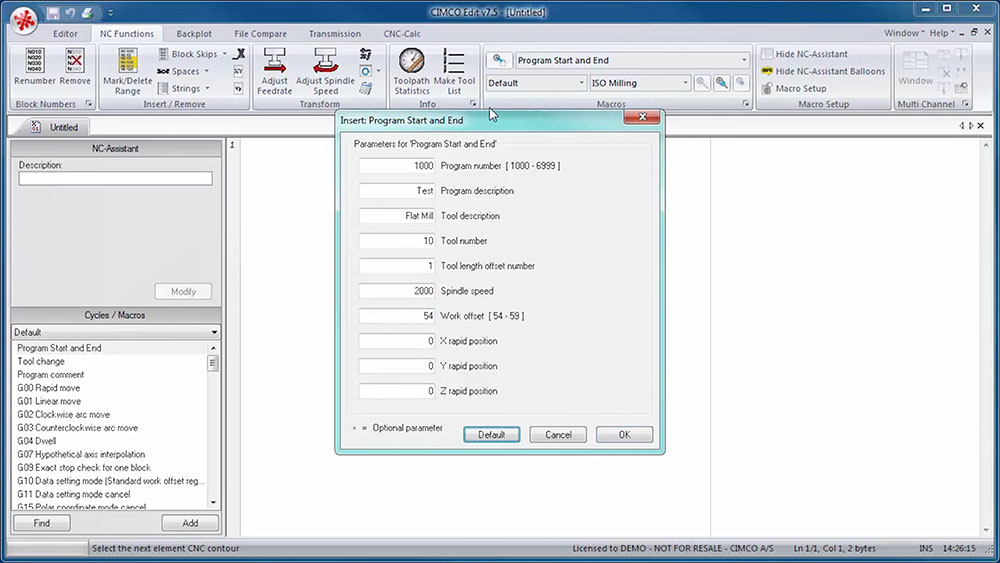This screenshot has width=1000, height=563.
Task: Select G02 Clockwise arc move macro
Action: [63, 415]
